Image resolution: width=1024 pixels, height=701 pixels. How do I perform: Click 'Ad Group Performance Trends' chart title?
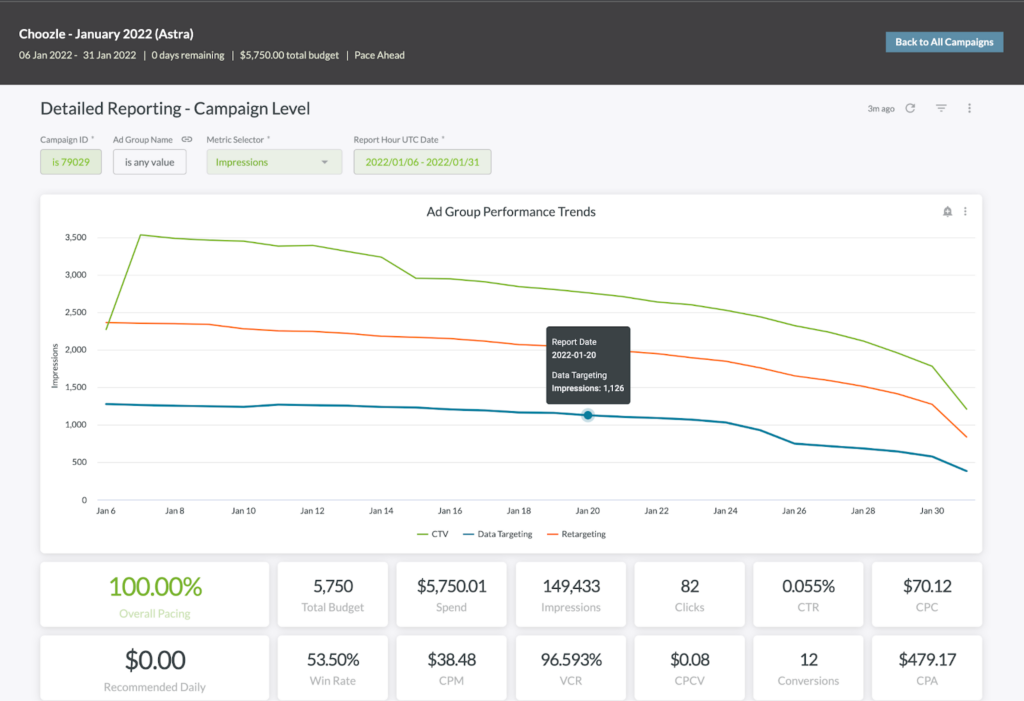(x=511, y=212)
